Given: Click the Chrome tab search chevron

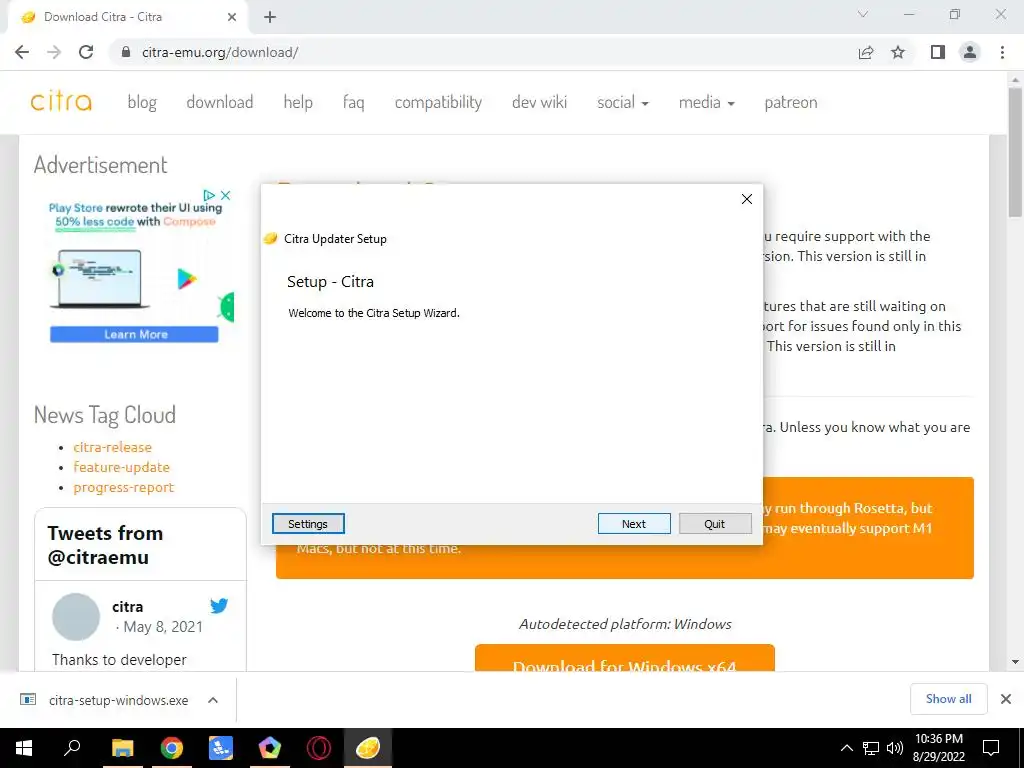Looking at the screenshot, I should click(x=863, y=14).
